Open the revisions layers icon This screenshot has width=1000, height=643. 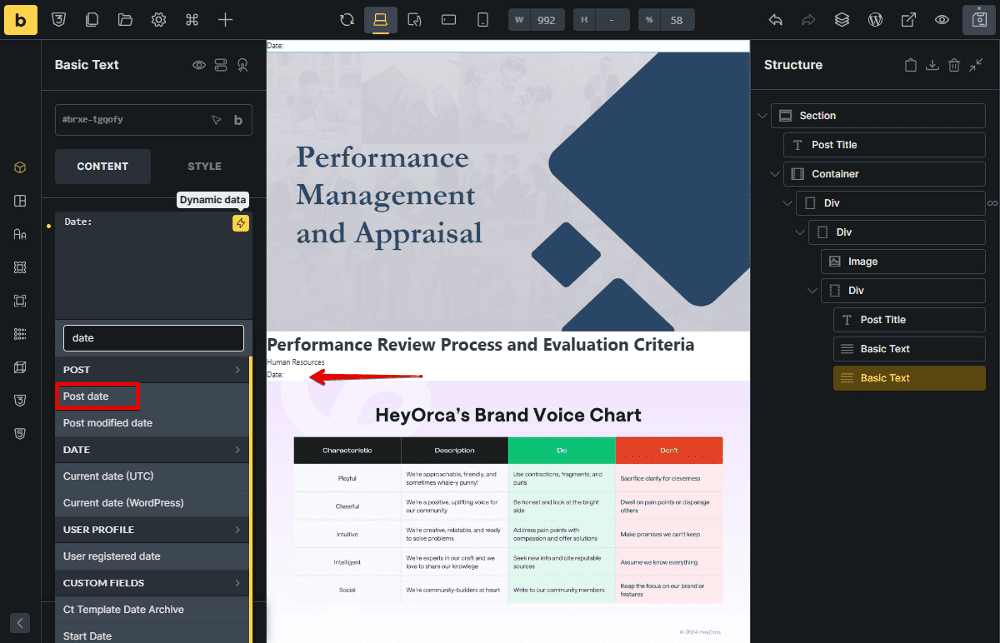pos(842,20)
